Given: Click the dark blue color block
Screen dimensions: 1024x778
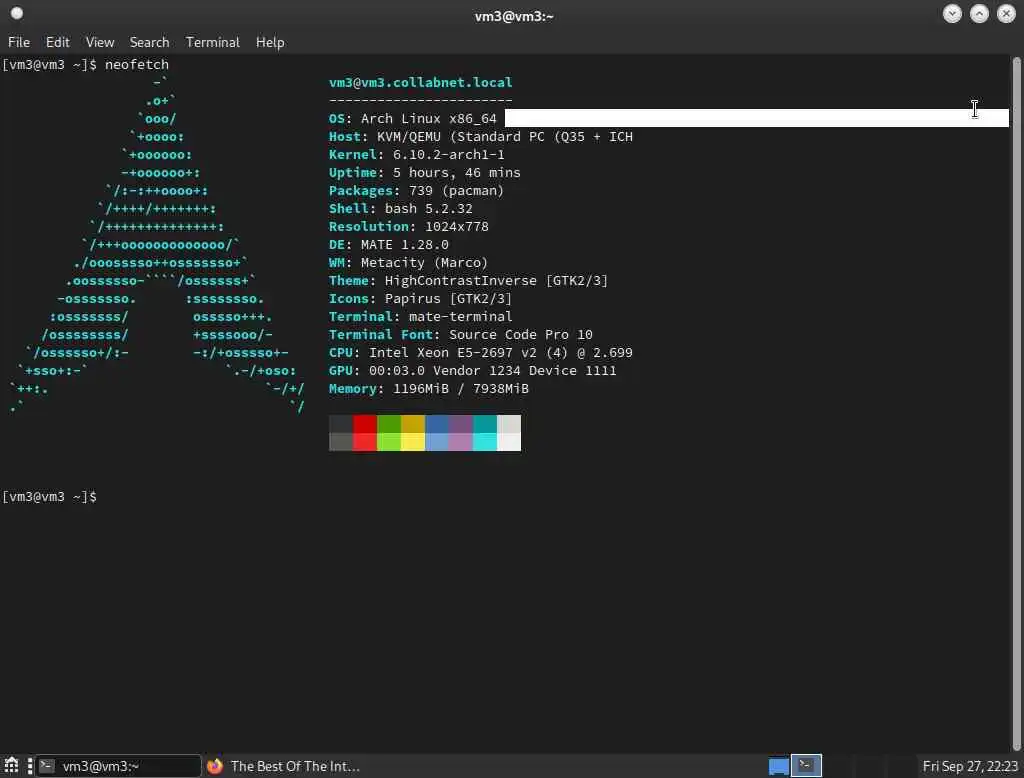Looking at the screenshot, I should (438, 424).
